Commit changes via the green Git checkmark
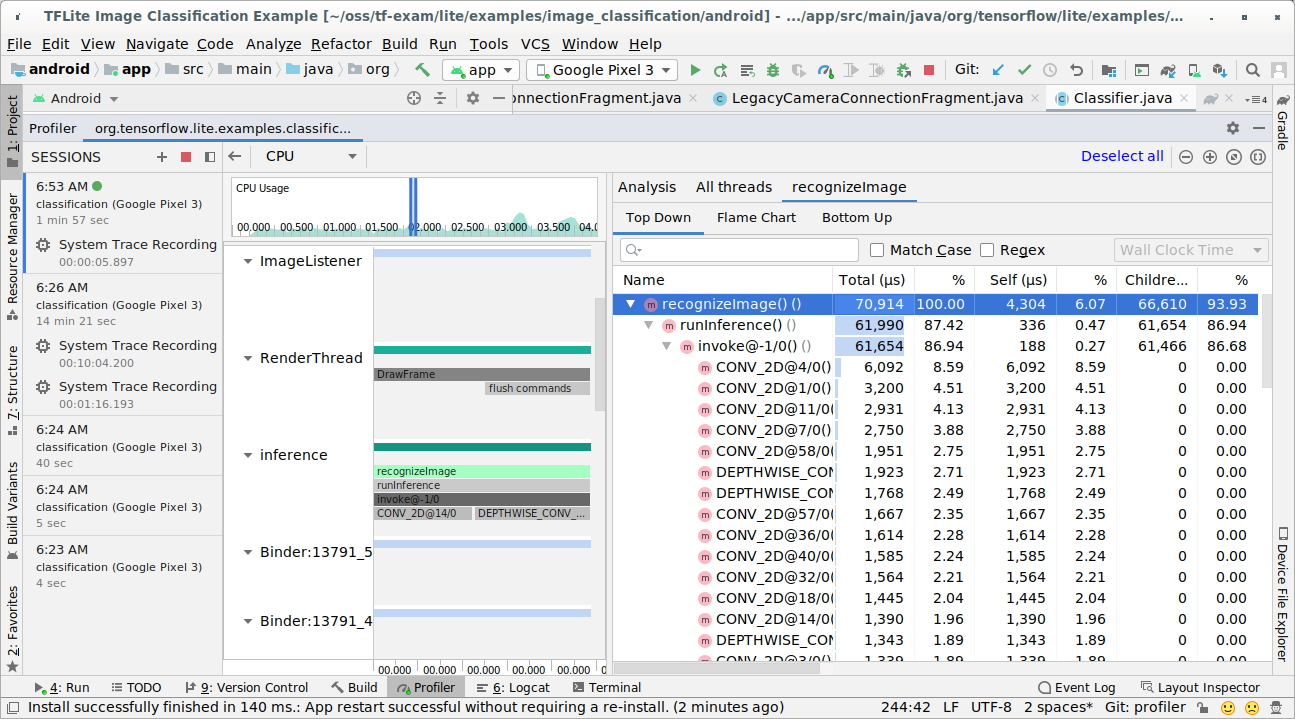This screenshot has height=719, width=1295. pos(1024,70)
